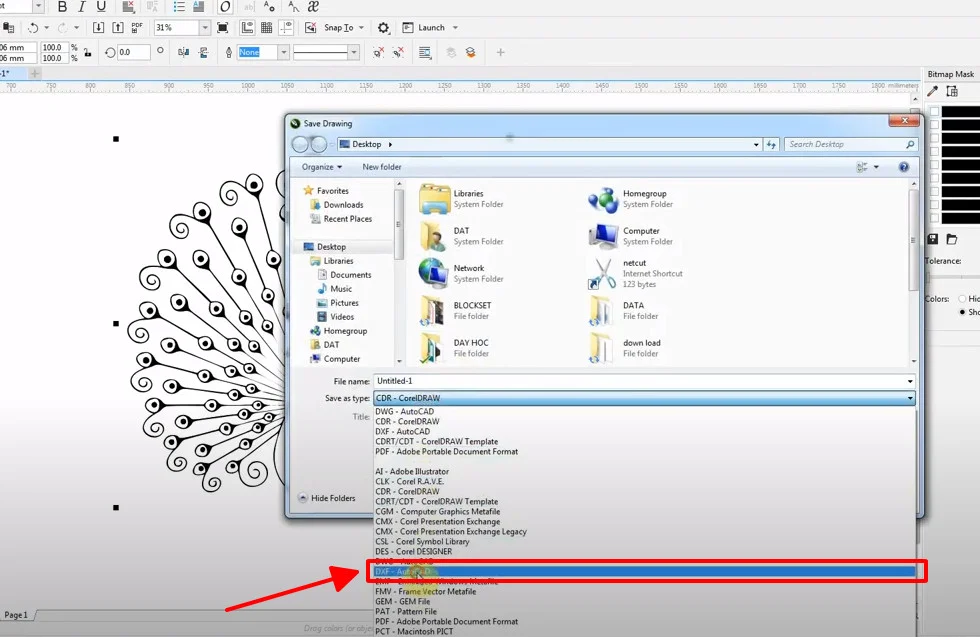Tick the topmost Bitmap Mask color checkbox
The height and width of the screenshot is (637, 980).
pyautogui.click(x=934, y=112)
